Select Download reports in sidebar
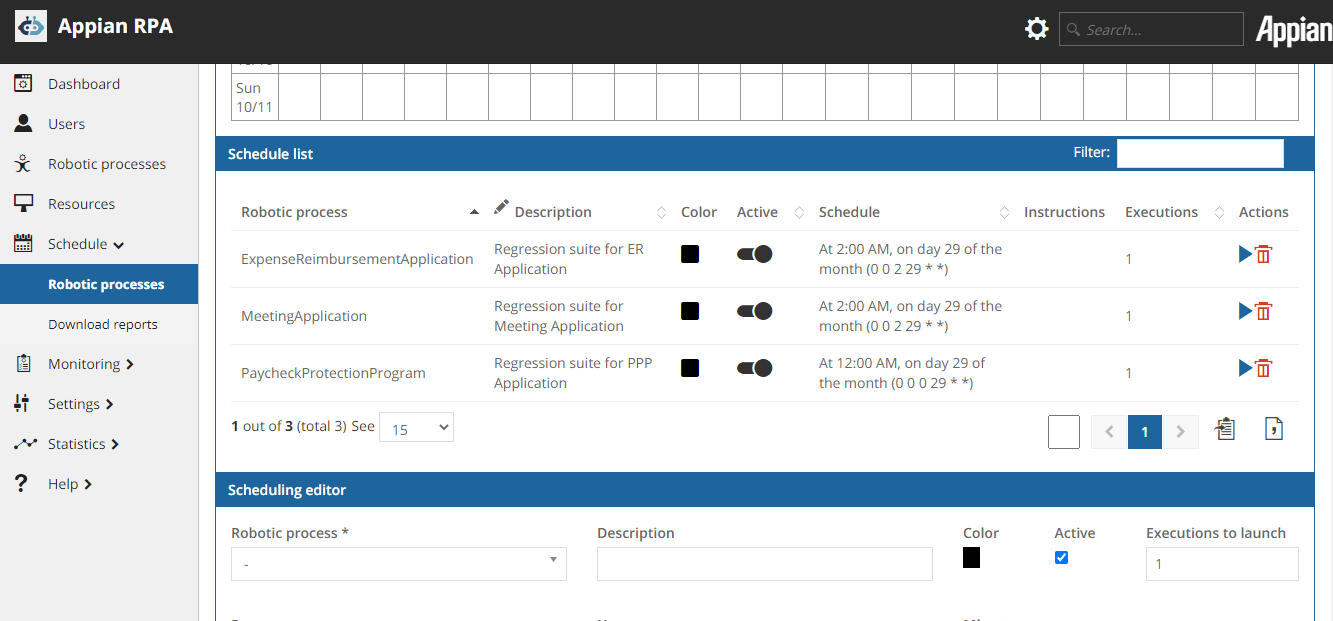 103,324
